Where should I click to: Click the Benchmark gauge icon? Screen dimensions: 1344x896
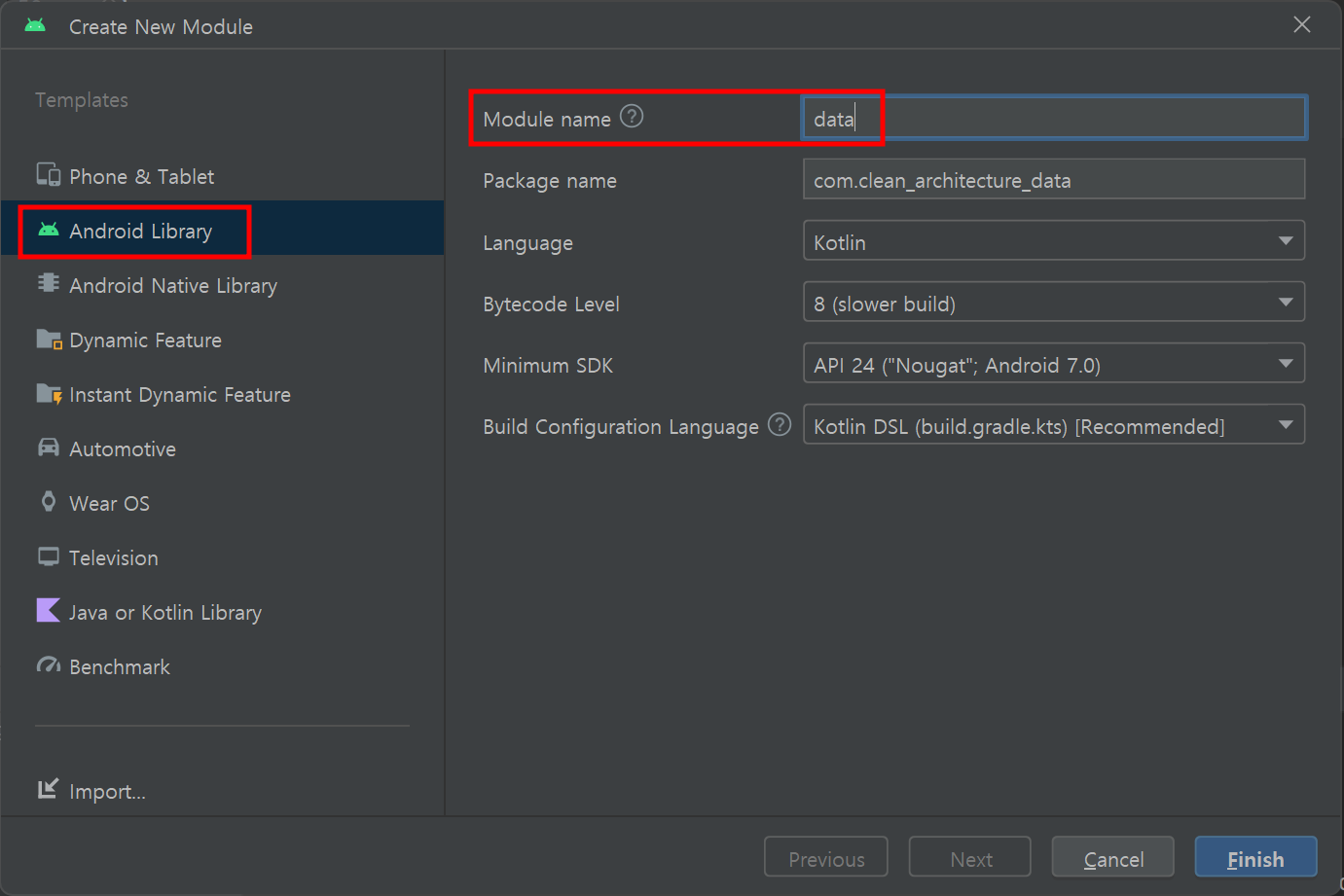(48, 665)
